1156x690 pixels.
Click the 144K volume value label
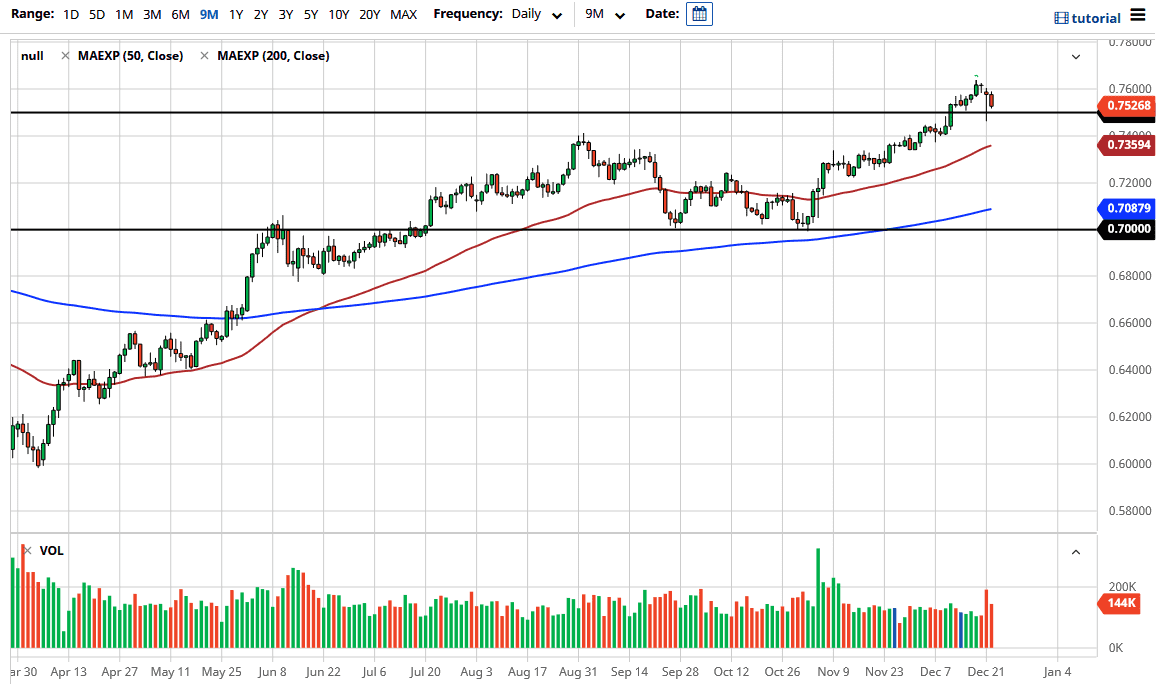[x=1119, y=603]
